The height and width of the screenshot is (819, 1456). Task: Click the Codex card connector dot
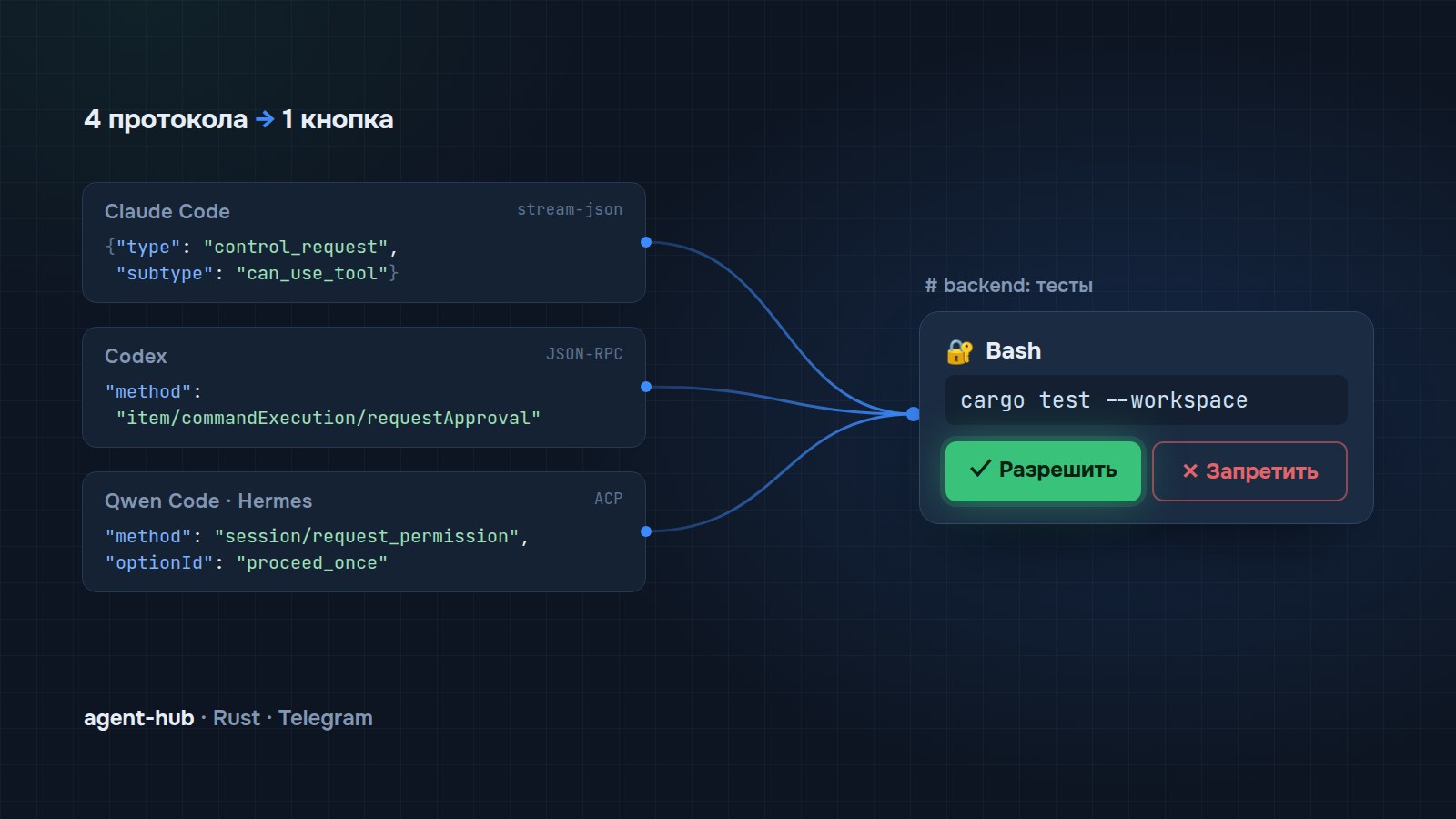pos(646,387)
